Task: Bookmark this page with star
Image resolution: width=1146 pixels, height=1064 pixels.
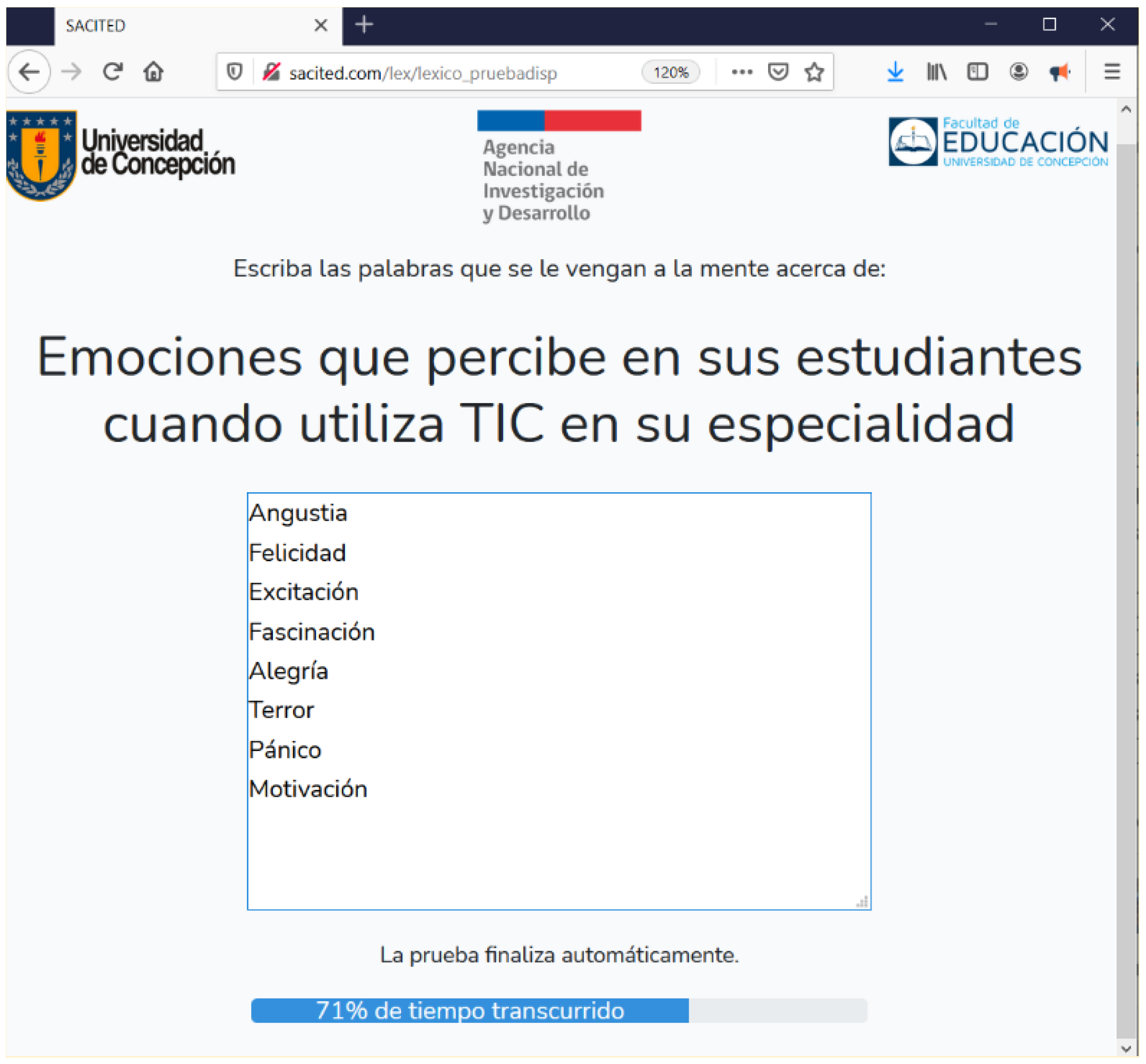Action: pyautogui.click(x=814, y=73)
